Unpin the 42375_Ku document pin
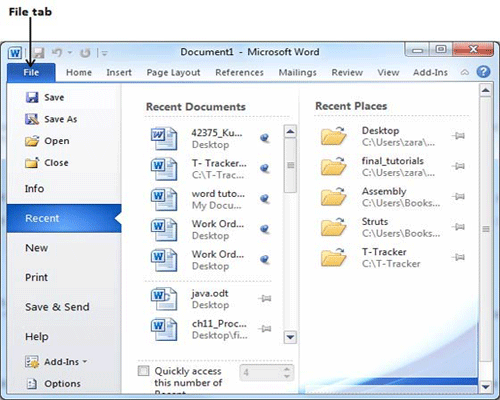Screen dimensions: 500x400 tap(265, 138)
